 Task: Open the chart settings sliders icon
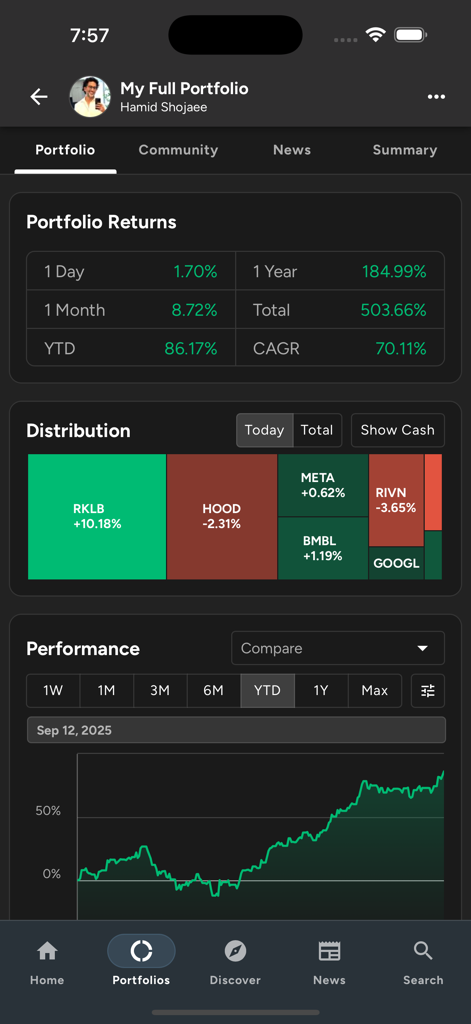(x=428, y=690)
